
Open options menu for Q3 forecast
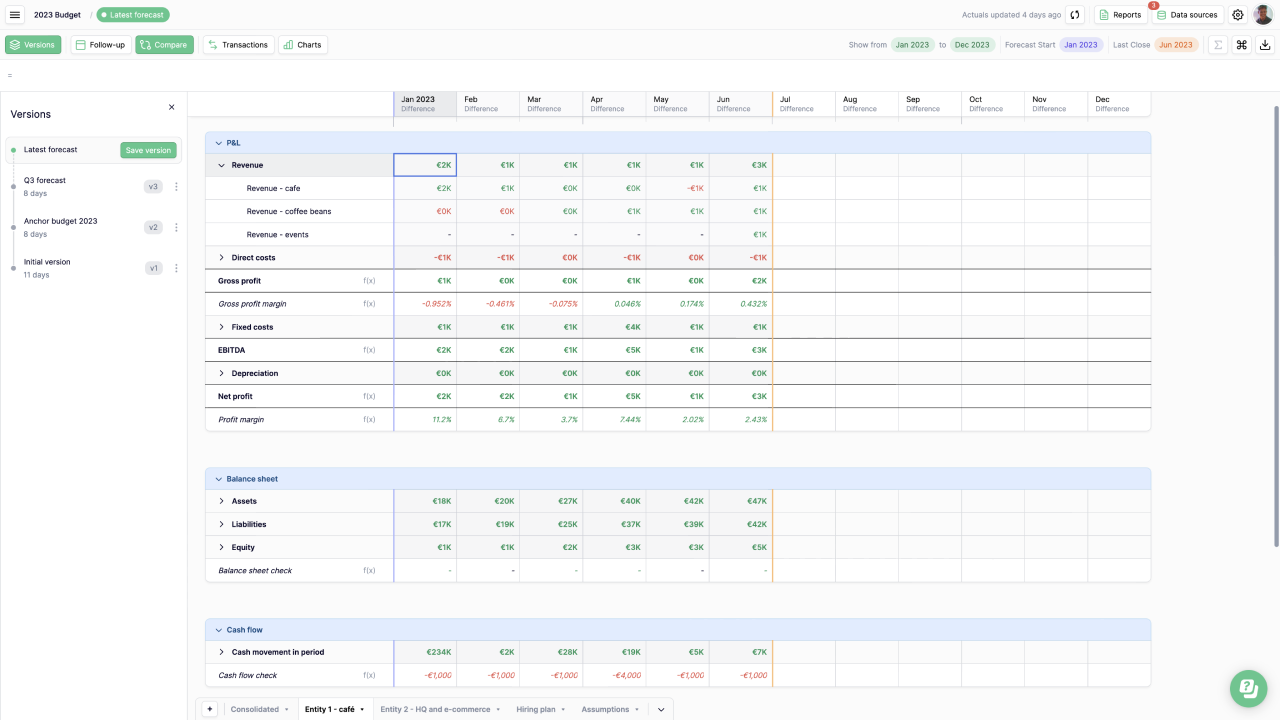[x=177, y=187]
